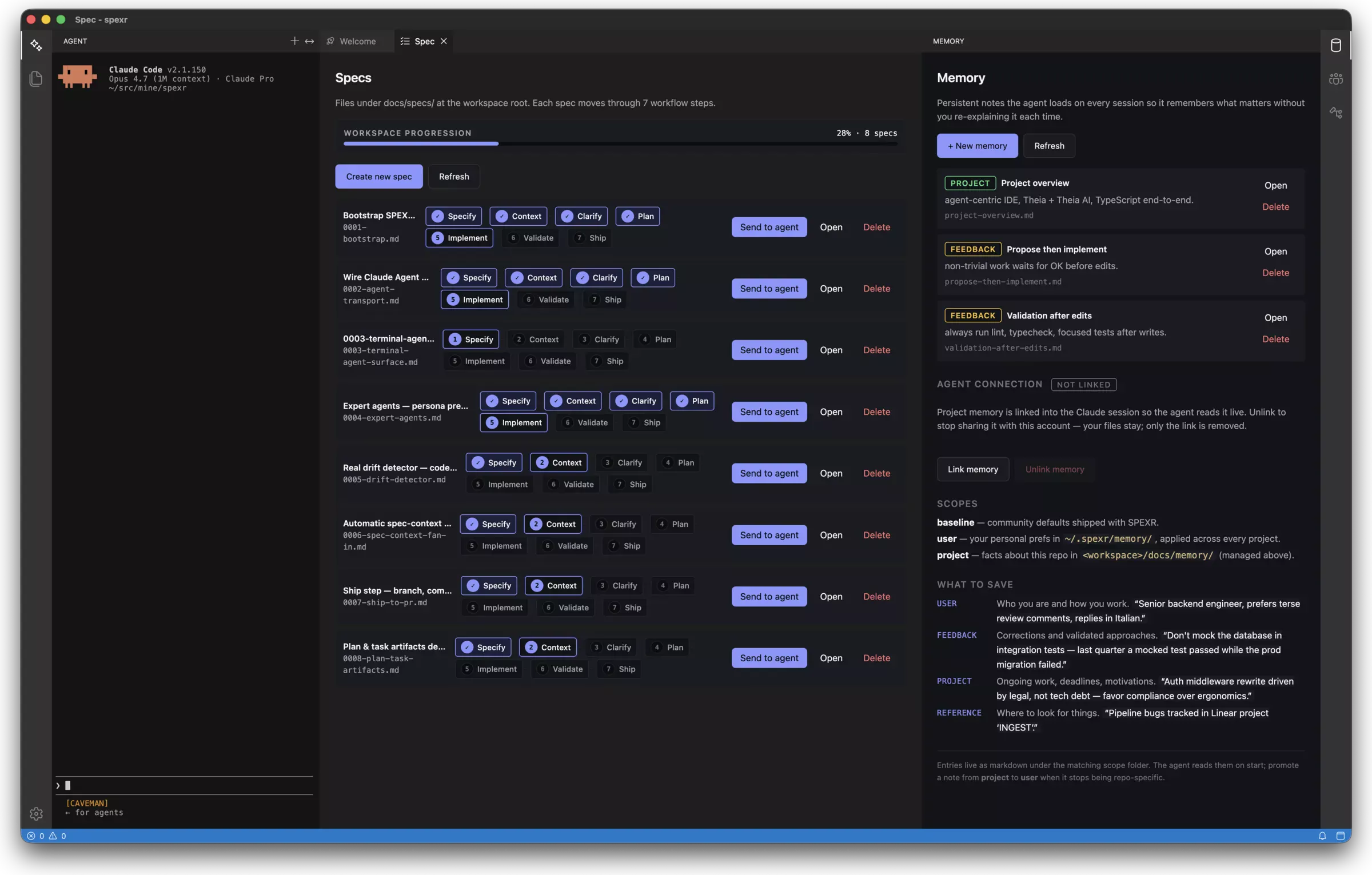Delete the 0005-drift-detector.md spec
The width and height of the screenshot is (1372, 875).
pos(876,473)
